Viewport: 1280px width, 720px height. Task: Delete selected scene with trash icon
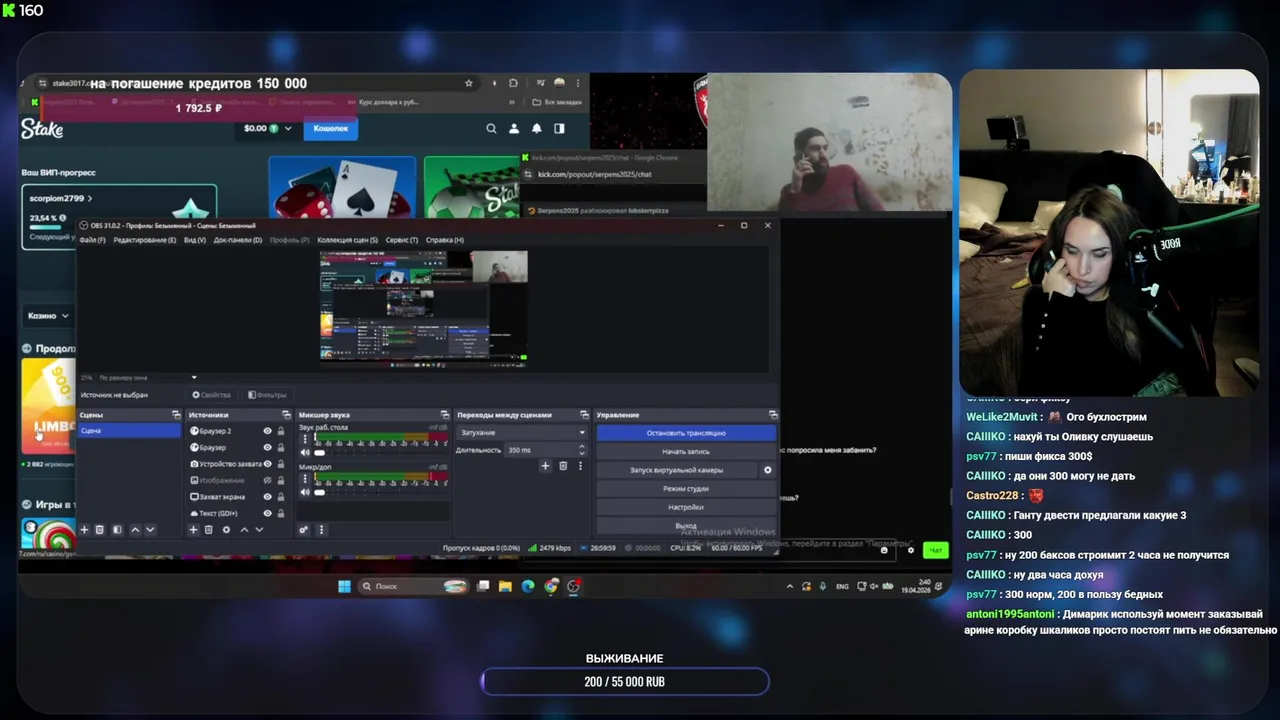(99, 530)
